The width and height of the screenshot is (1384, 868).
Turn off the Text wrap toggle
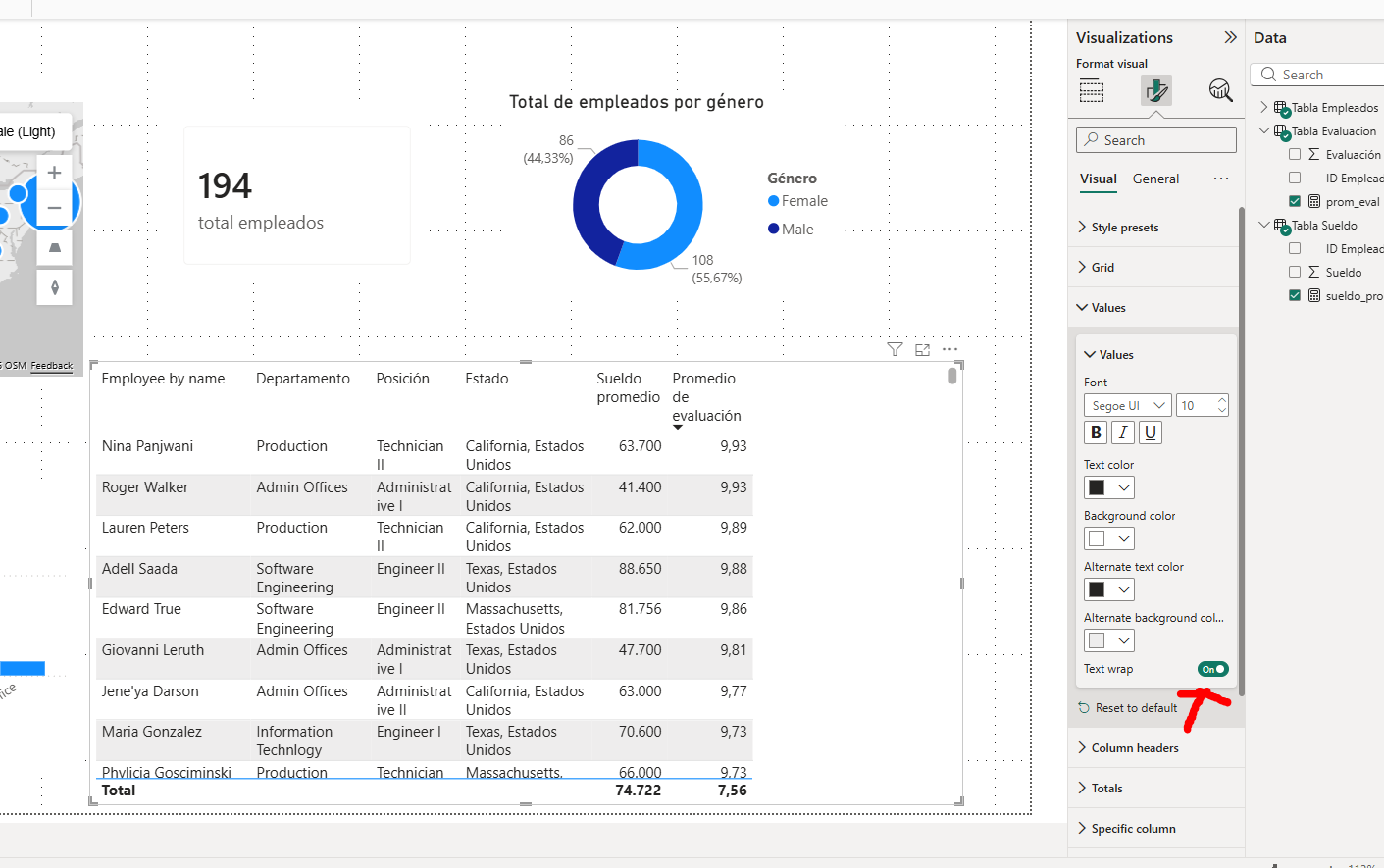coord(1212,669)
